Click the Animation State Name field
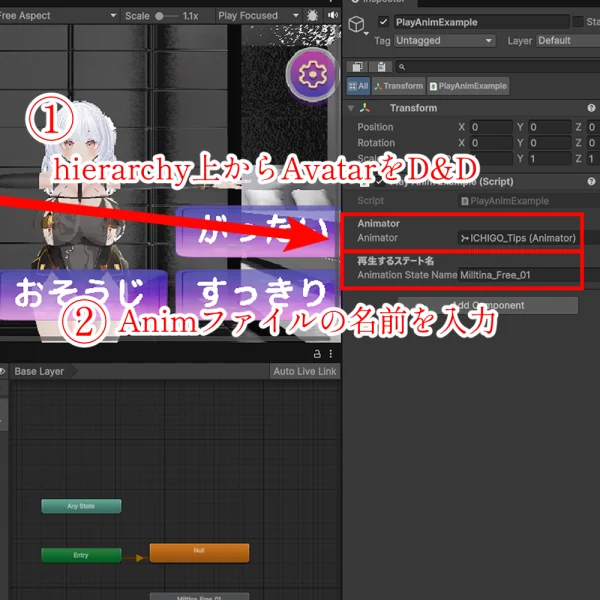 point(529,275)
